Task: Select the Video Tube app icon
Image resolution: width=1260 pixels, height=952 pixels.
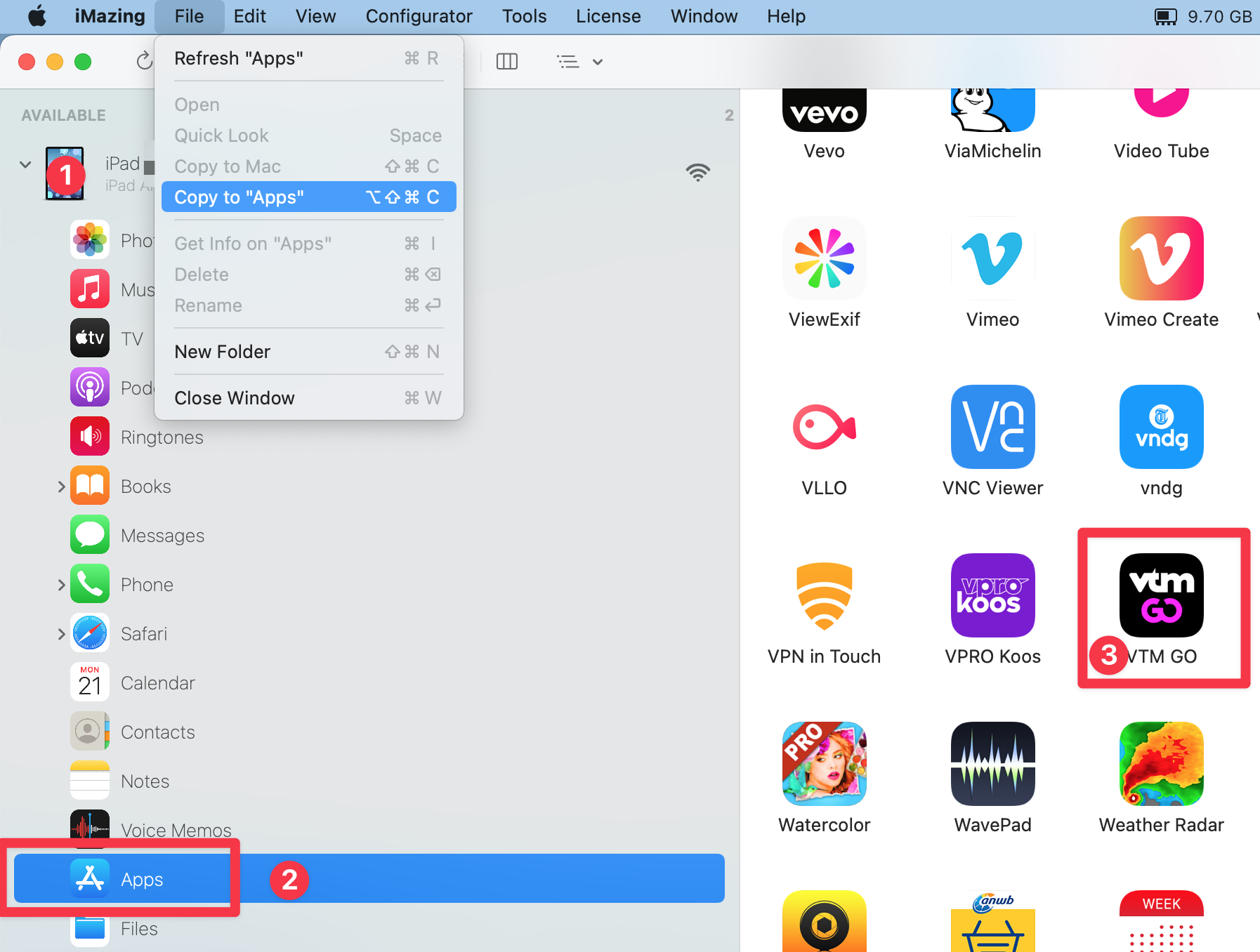Action: click(1161, 104)
